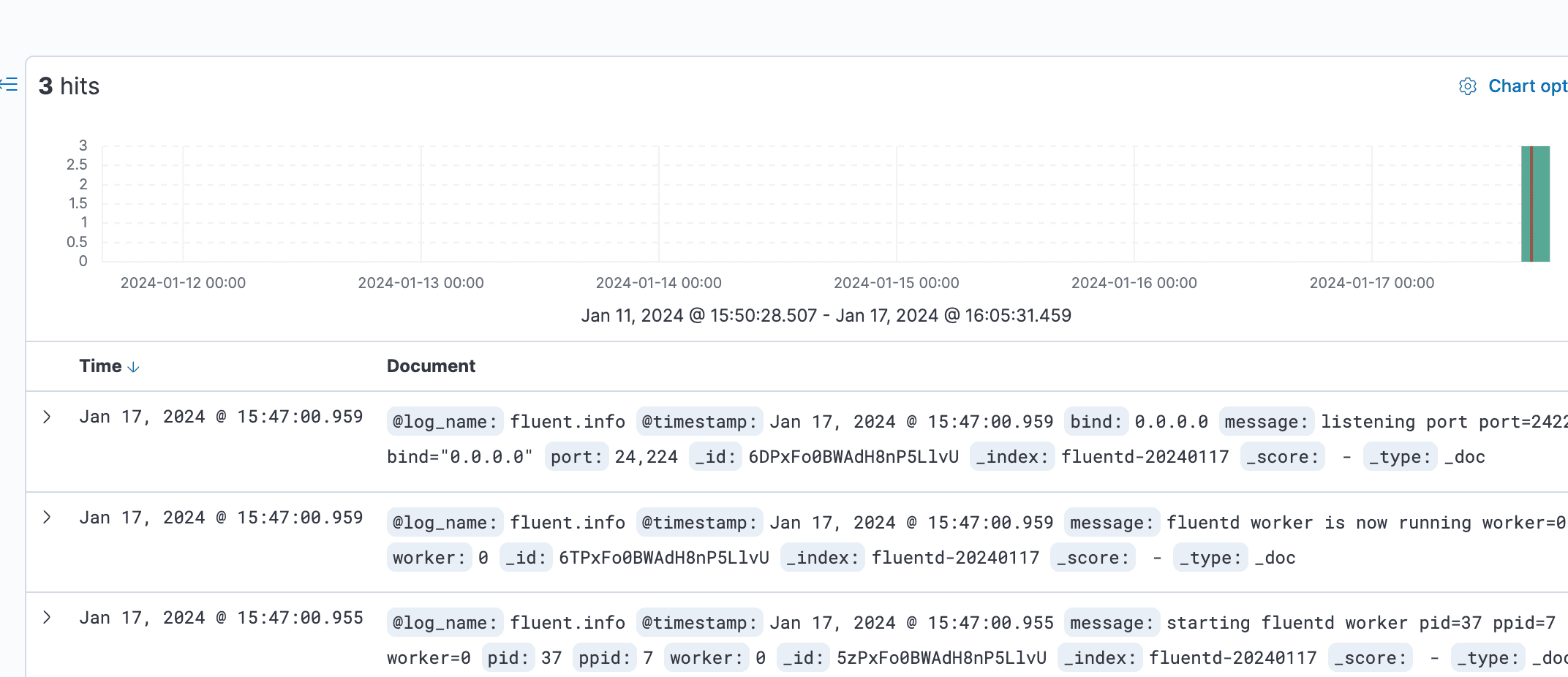The height and width of the screenshot is (677, 1568).
Task: Click the bind field label
Action: click(1096, 422)
